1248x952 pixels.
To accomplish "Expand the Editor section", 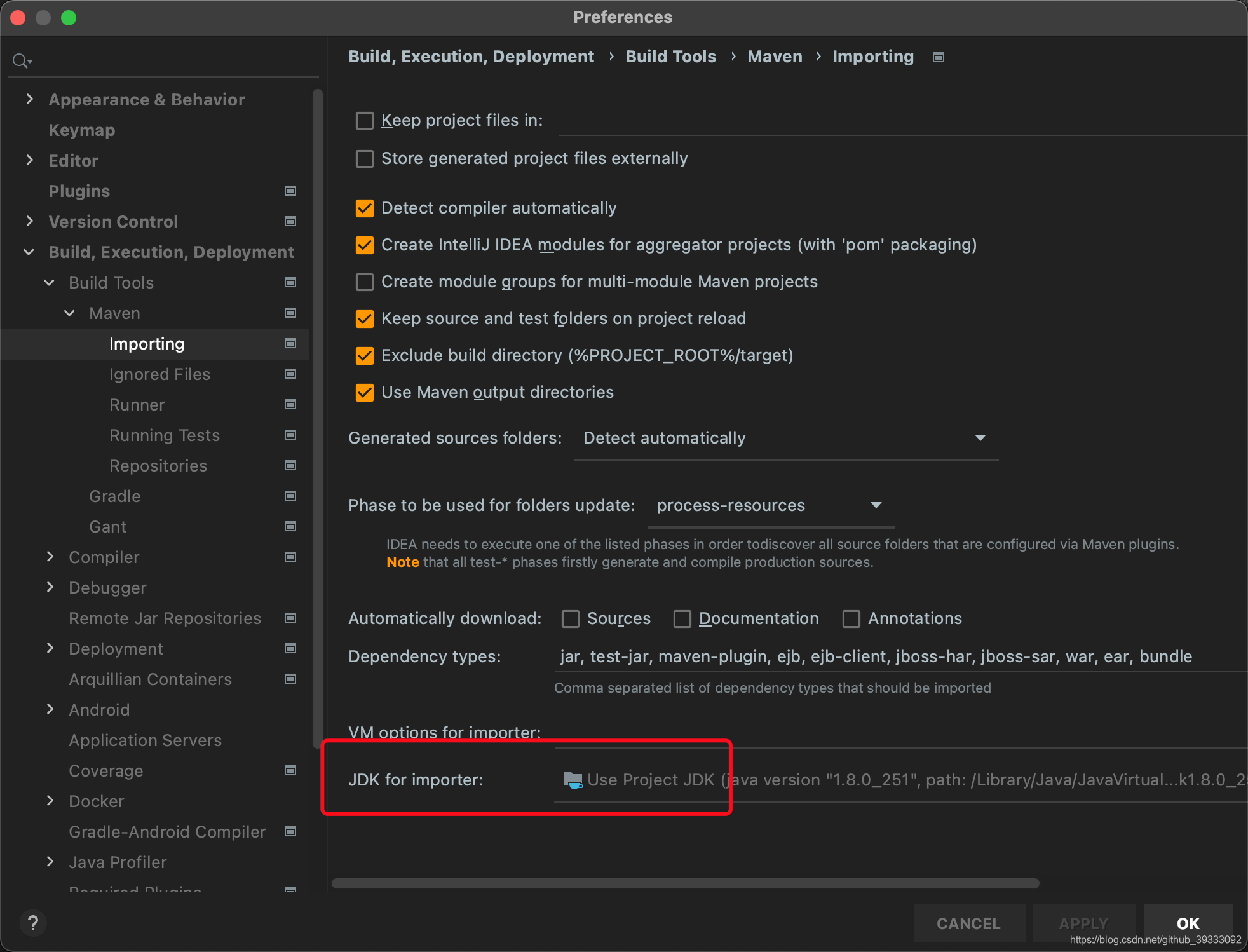I will tap(29, 160).
